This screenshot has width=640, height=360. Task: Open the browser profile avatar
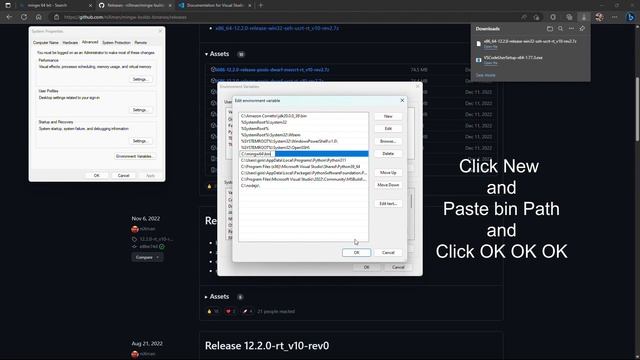(599, 17)
